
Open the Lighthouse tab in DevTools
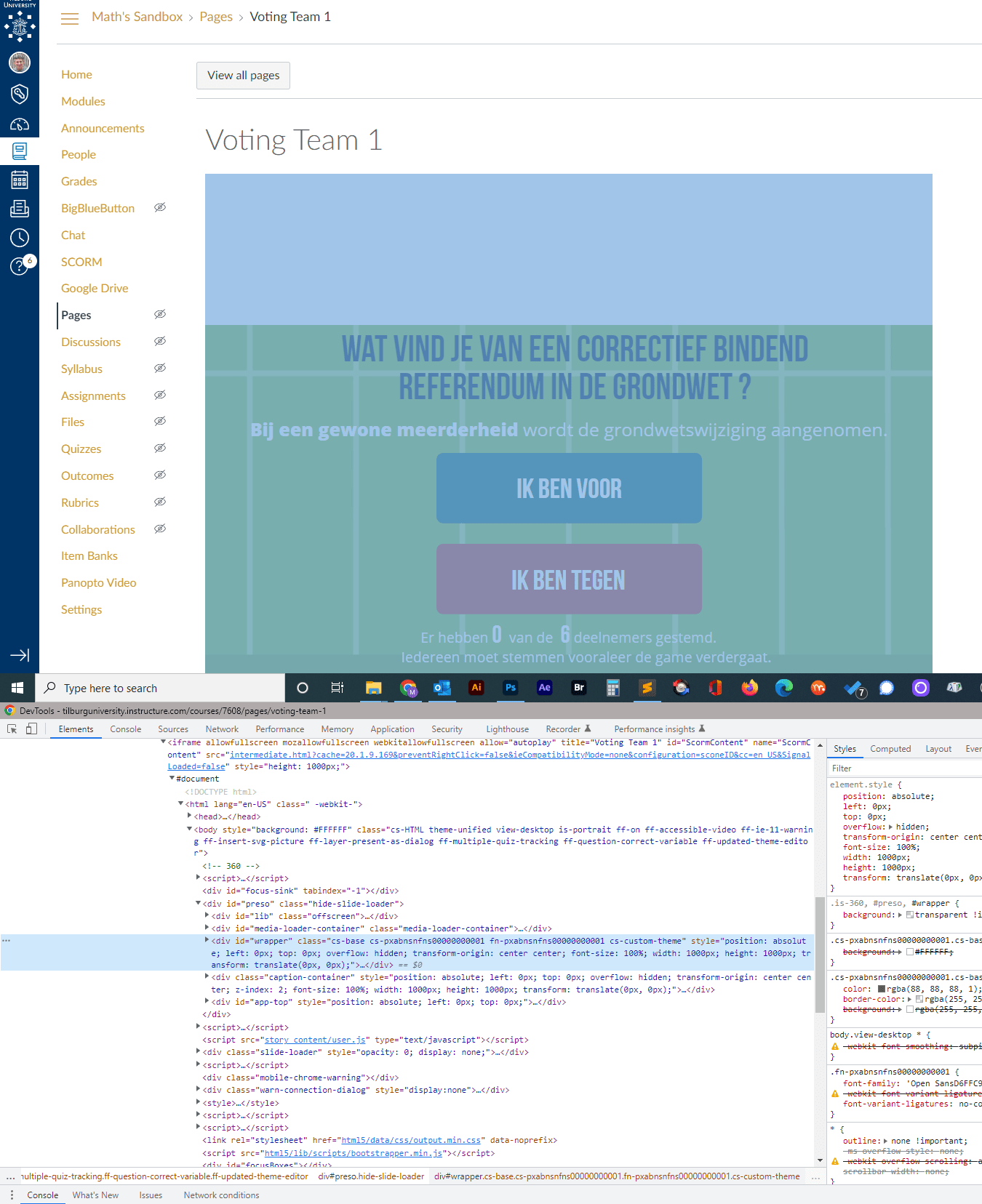click(507, 729)
